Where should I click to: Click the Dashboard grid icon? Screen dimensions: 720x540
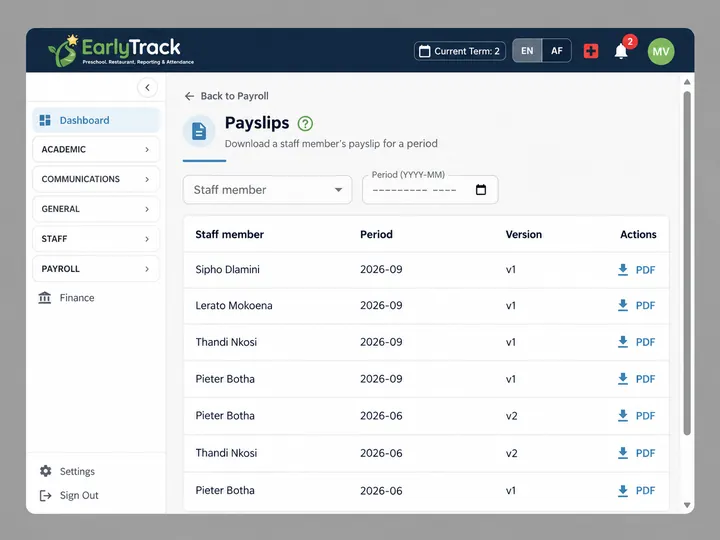(45, 120)
